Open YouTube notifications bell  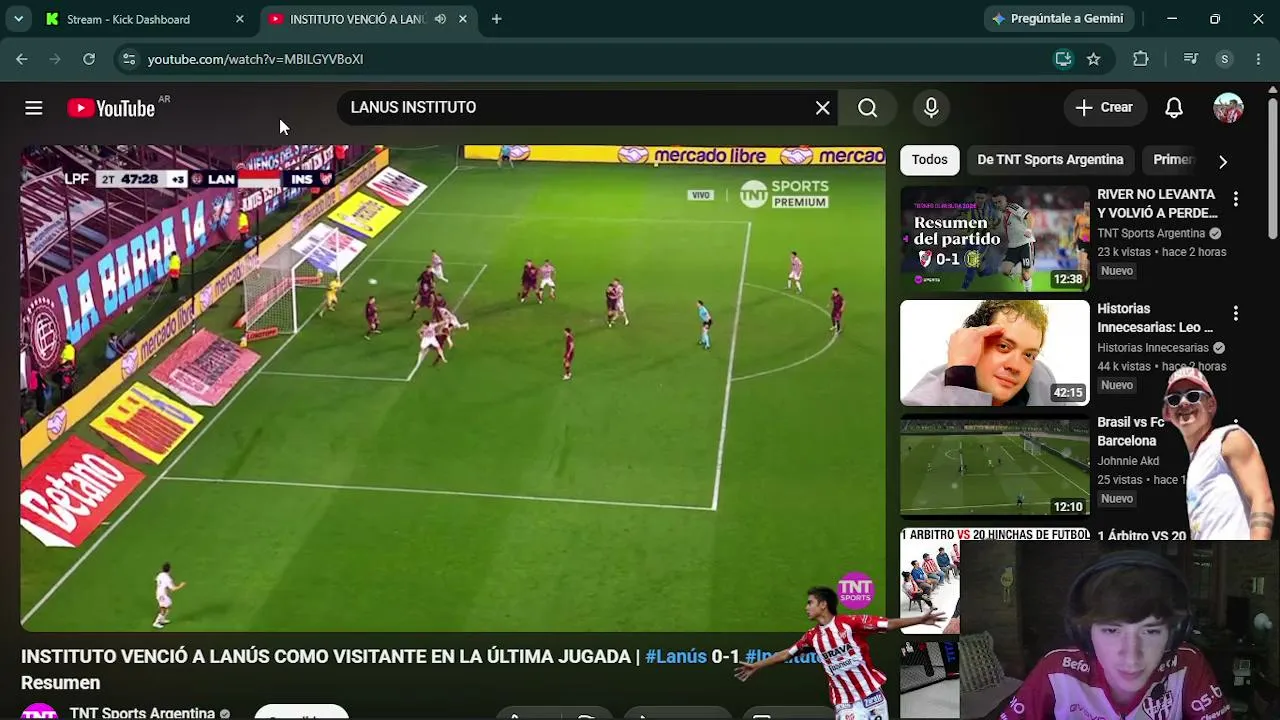1174,108
